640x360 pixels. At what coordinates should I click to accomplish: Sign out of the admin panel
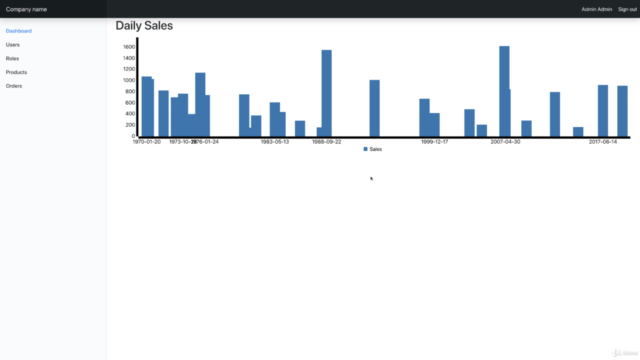pyautogui.click(x=627, y=9)
